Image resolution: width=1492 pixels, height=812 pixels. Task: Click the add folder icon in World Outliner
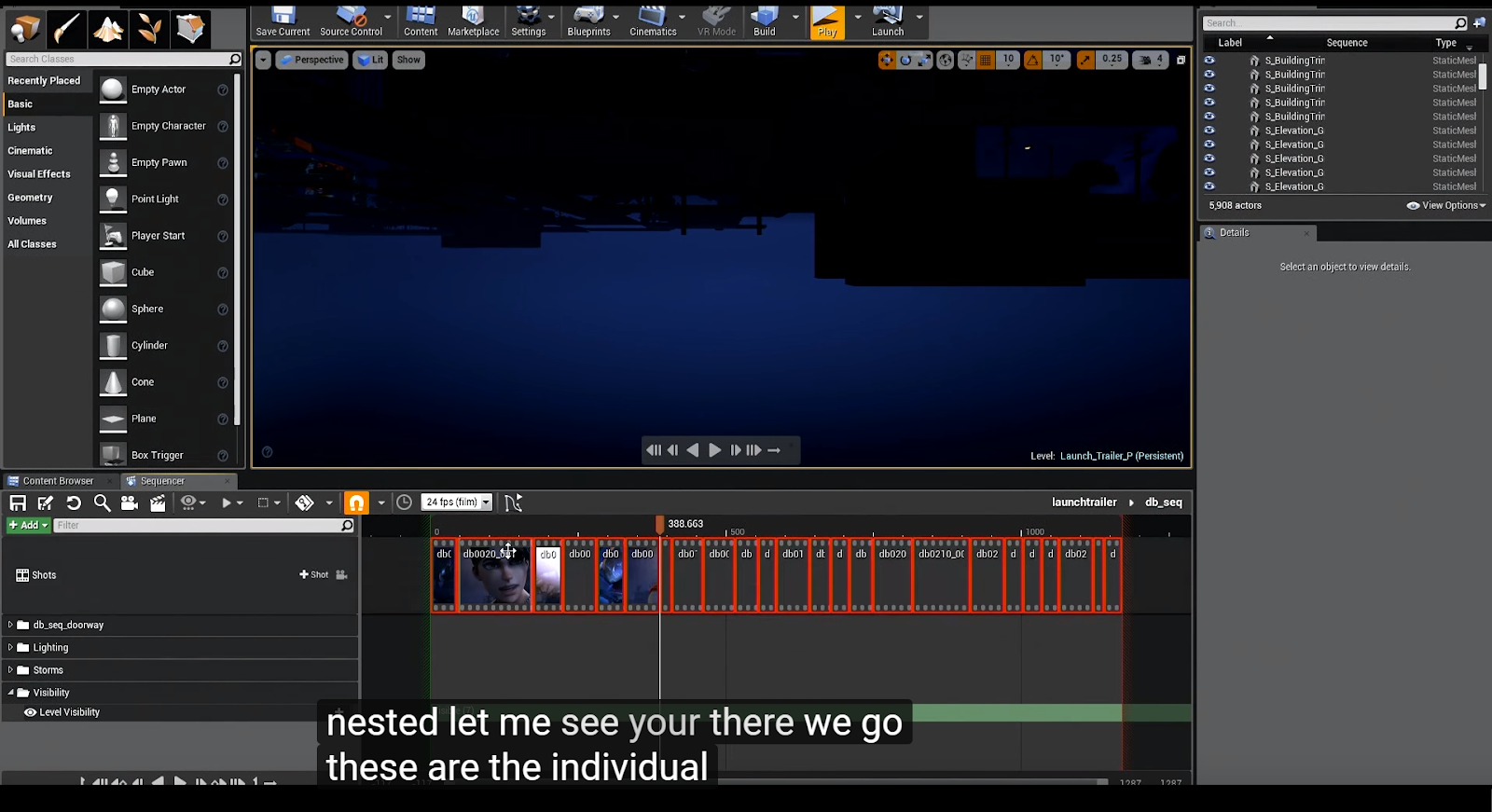[x=1479, y=23]
